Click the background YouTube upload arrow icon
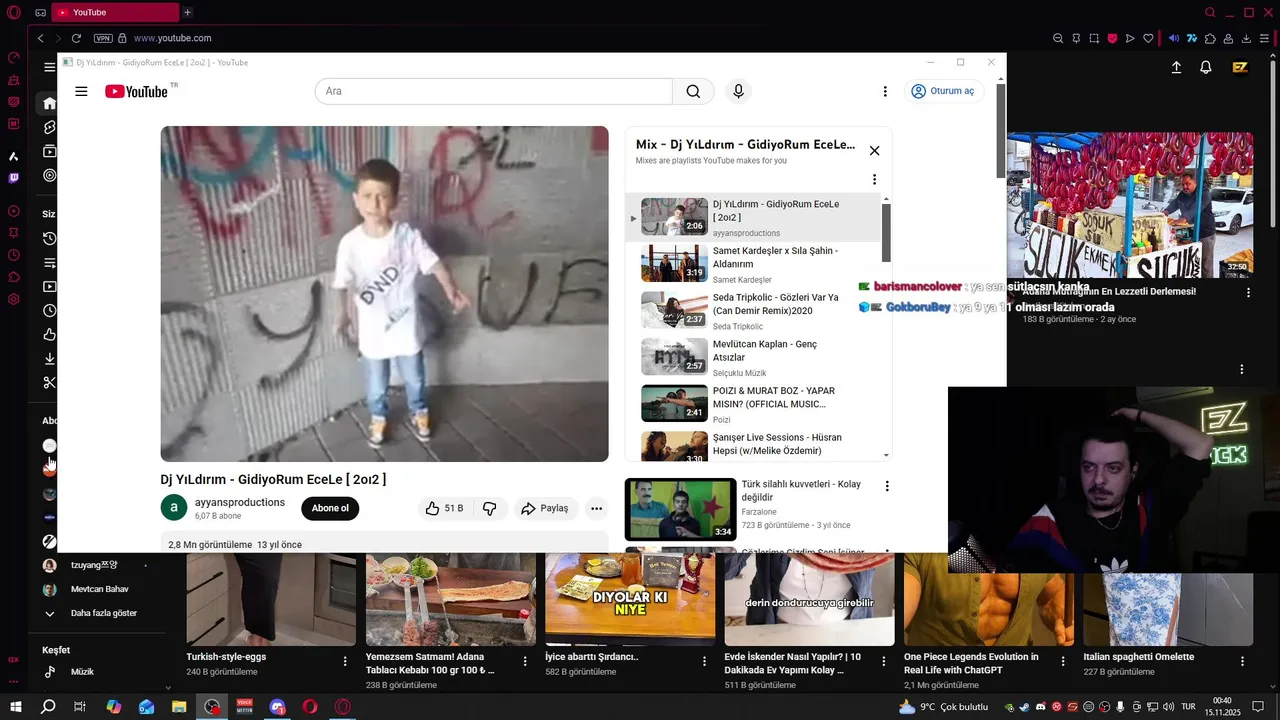The width and height of the screenshot is (1280, 720). click(1176, 67)
